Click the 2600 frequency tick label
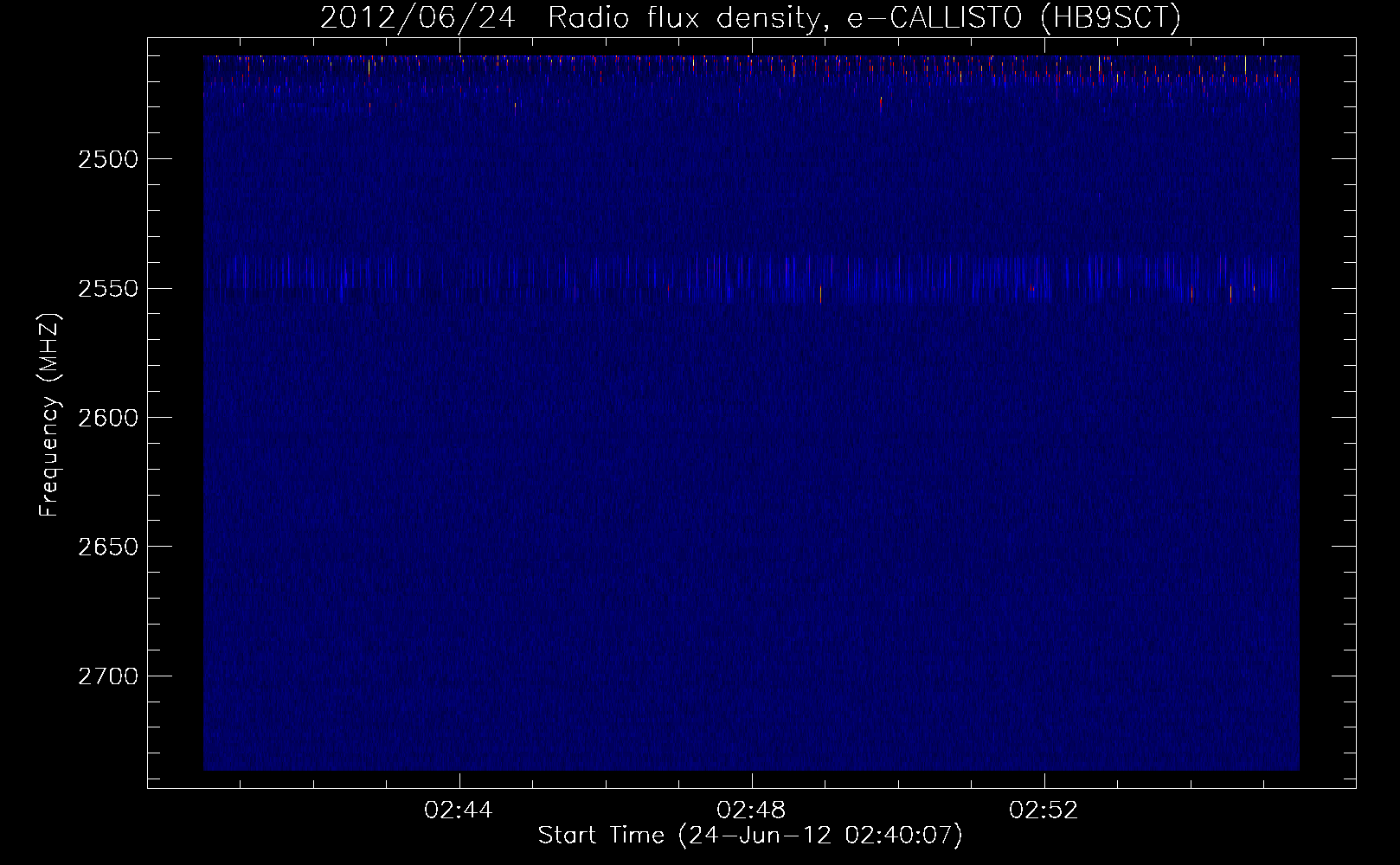The width and height of the screenshot is (1400, 865). [108, 418]
